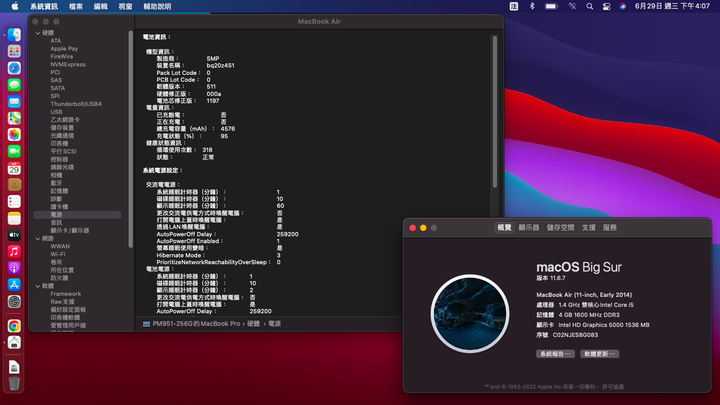Open Music app in the Dock
The image size is (720, 405).
click(x=14, y=252)
